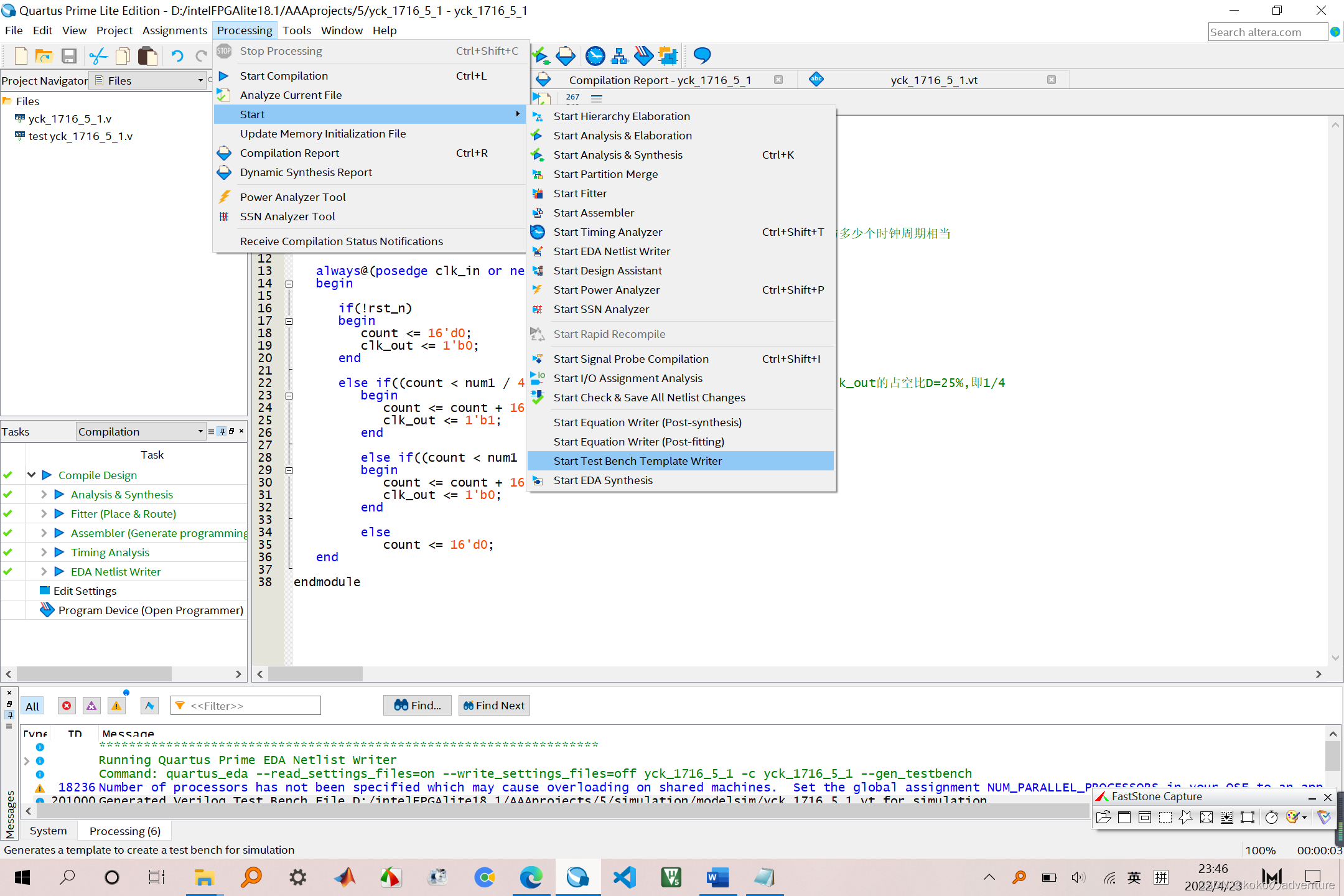The width and height of the screenshot is (1344, 896).
Task: Expand the Fitter (Place & Route) task
Action: tap(44, 513)
